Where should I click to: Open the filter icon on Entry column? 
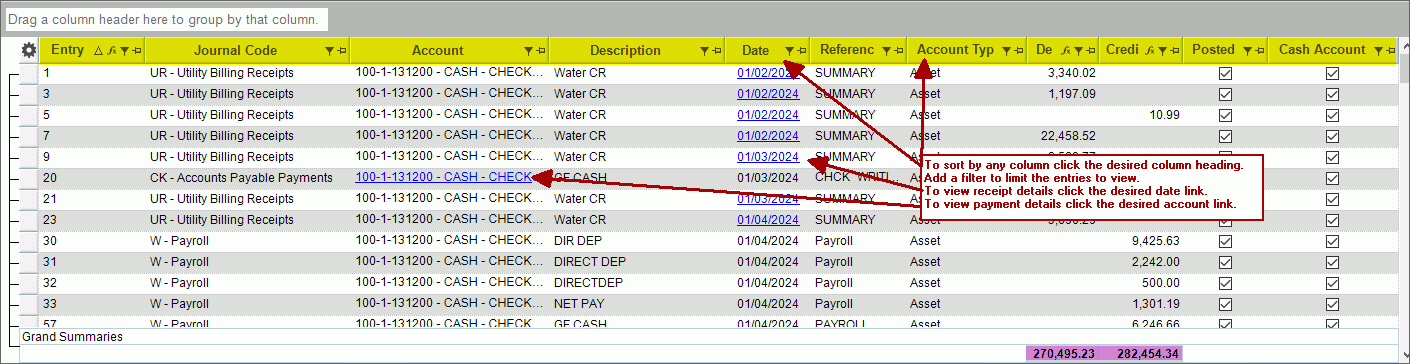[124, 51]
